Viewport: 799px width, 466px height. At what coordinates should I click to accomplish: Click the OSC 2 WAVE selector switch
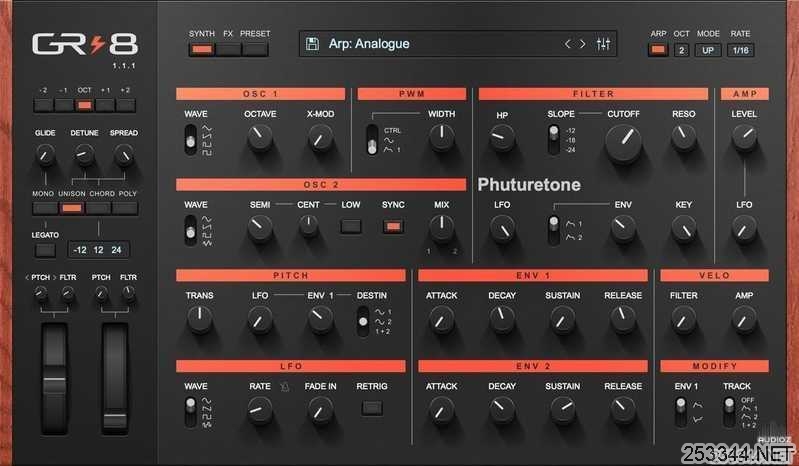coord(191,230)
